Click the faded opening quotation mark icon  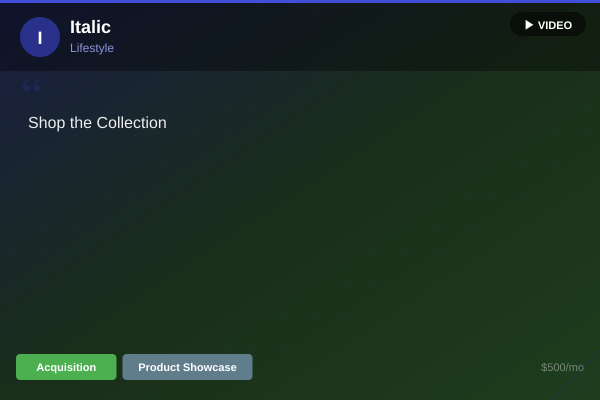(x=31, y=85)
